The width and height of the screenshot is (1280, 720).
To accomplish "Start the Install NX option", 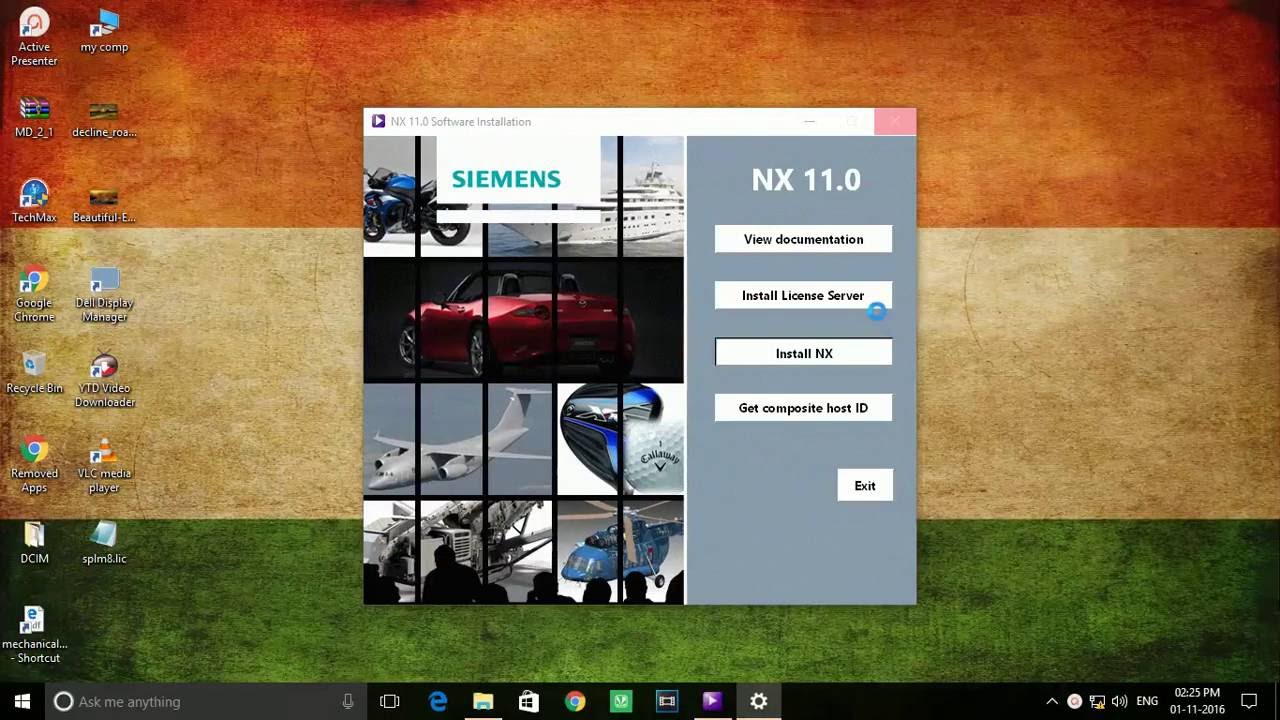I will coord(803,352).
